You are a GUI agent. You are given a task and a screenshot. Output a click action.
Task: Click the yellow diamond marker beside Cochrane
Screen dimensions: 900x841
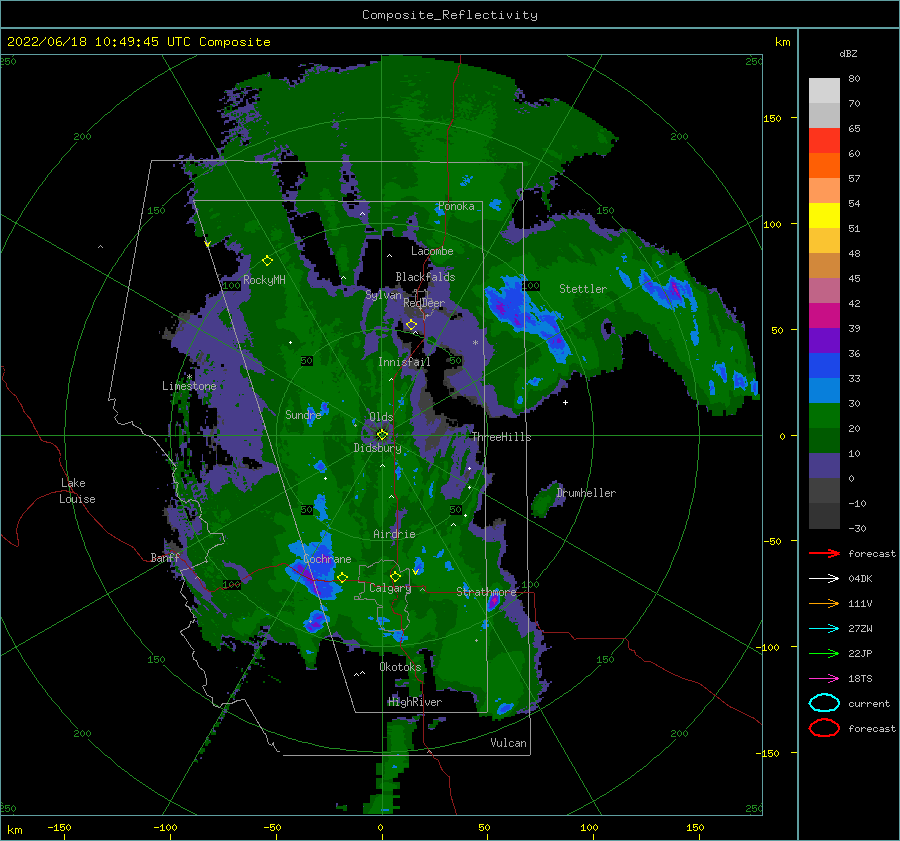pos(342,578)
